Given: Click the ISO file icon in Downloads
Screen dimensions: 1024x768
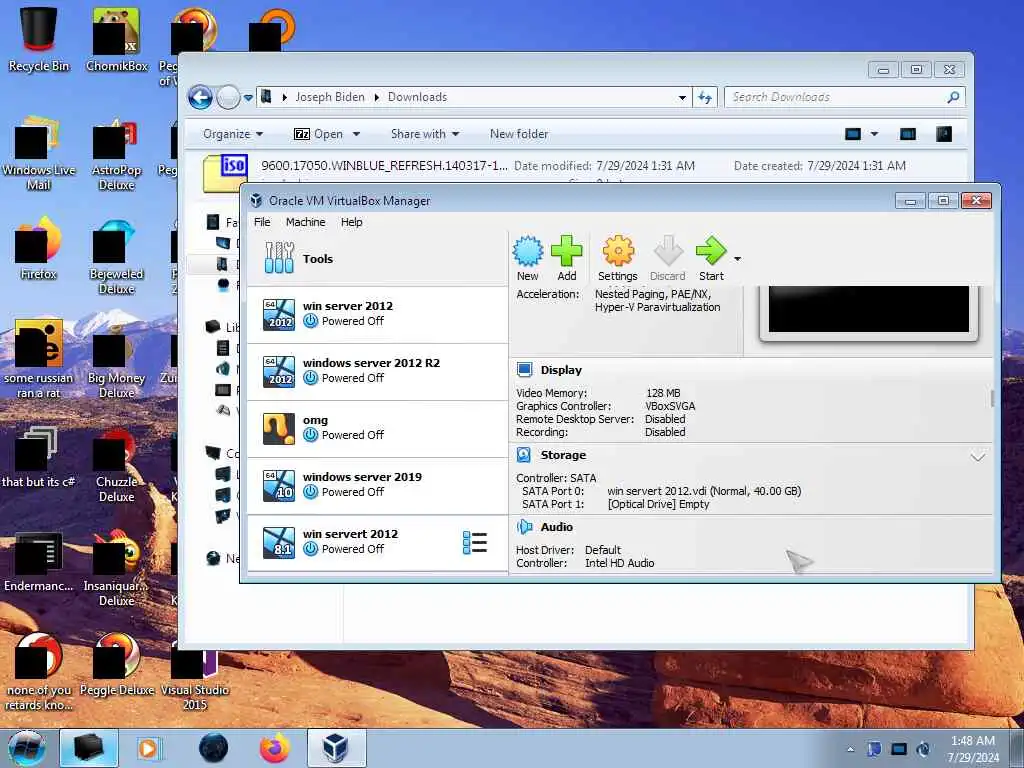Looking at the screenshot, I should [226, 173].
